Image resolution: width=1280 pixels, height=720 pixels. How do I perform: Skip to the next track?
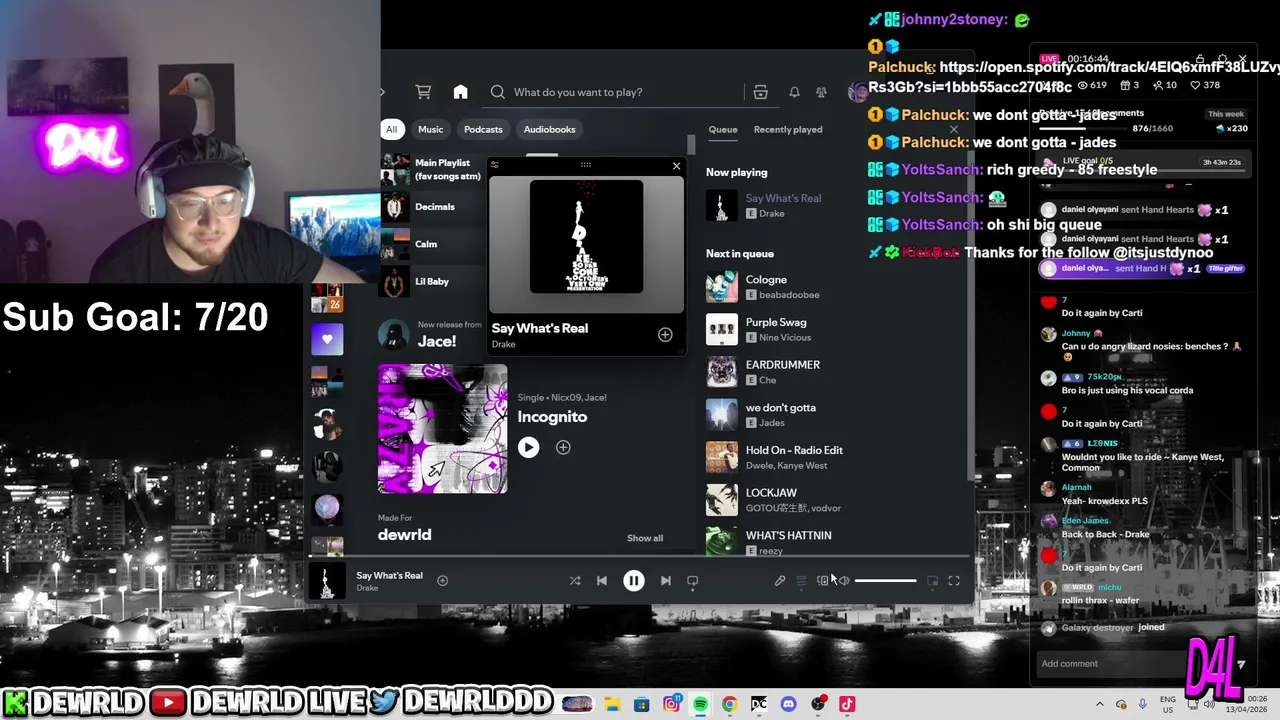(666, 581)
